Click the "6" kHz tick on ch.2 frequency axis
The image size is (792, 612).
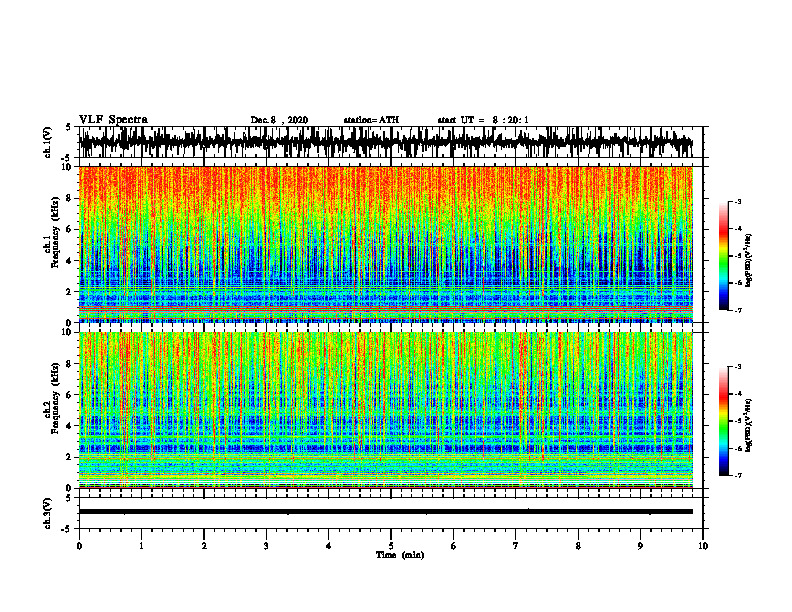[x=70, y=395]
